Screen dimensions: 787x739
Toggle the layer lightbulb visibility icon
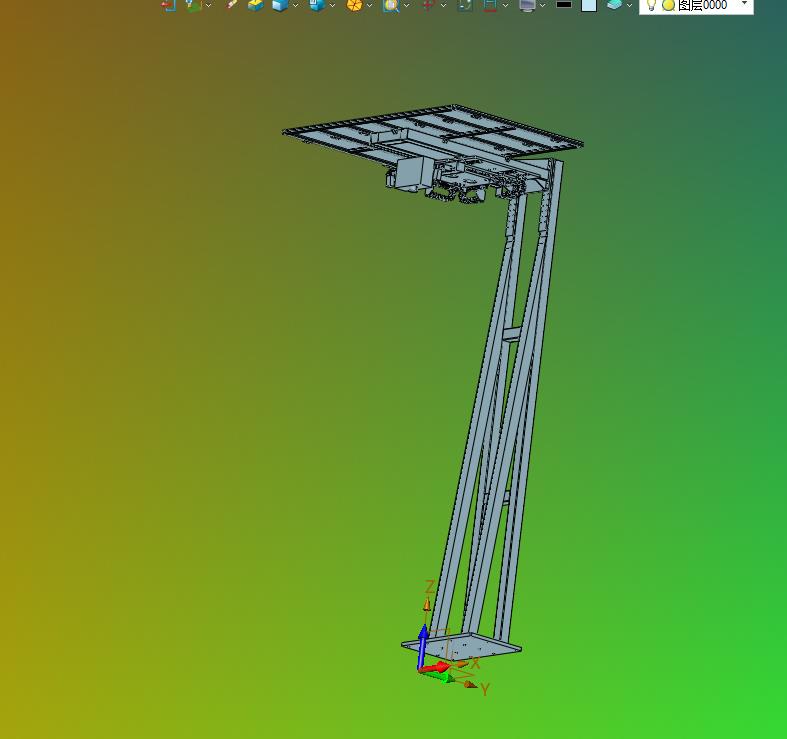pyautogui.click(x=651, y=5)
